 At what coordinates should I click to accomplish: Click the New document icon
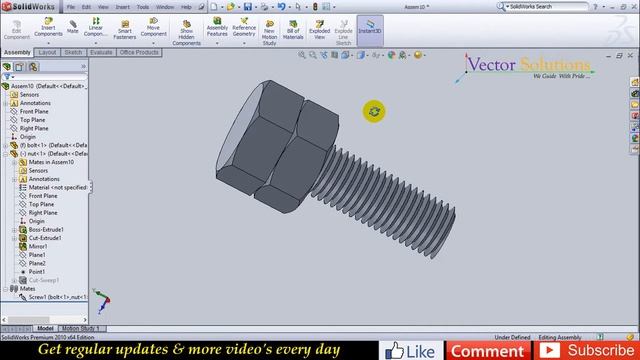point(214,7)
